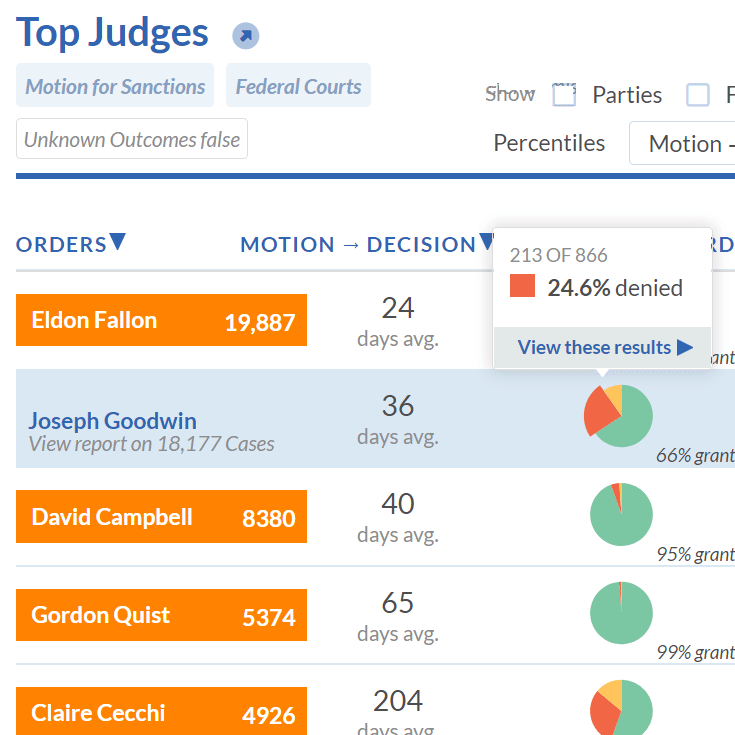Click the David Campbell orders bar
The height and width of the screenshot is (735, 735).
tap(161, 517)
